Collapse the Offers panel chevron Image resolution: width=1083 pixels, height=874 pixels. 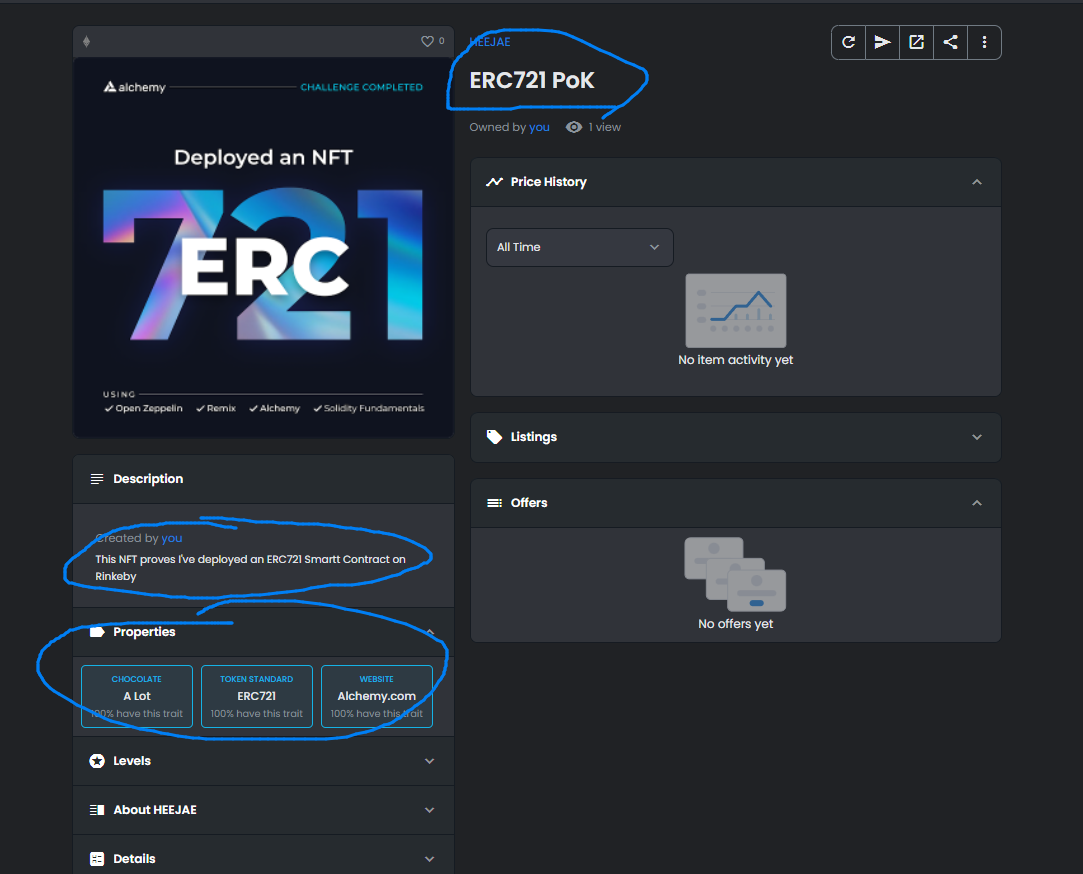pyautogui.click(x=977, y=503)
